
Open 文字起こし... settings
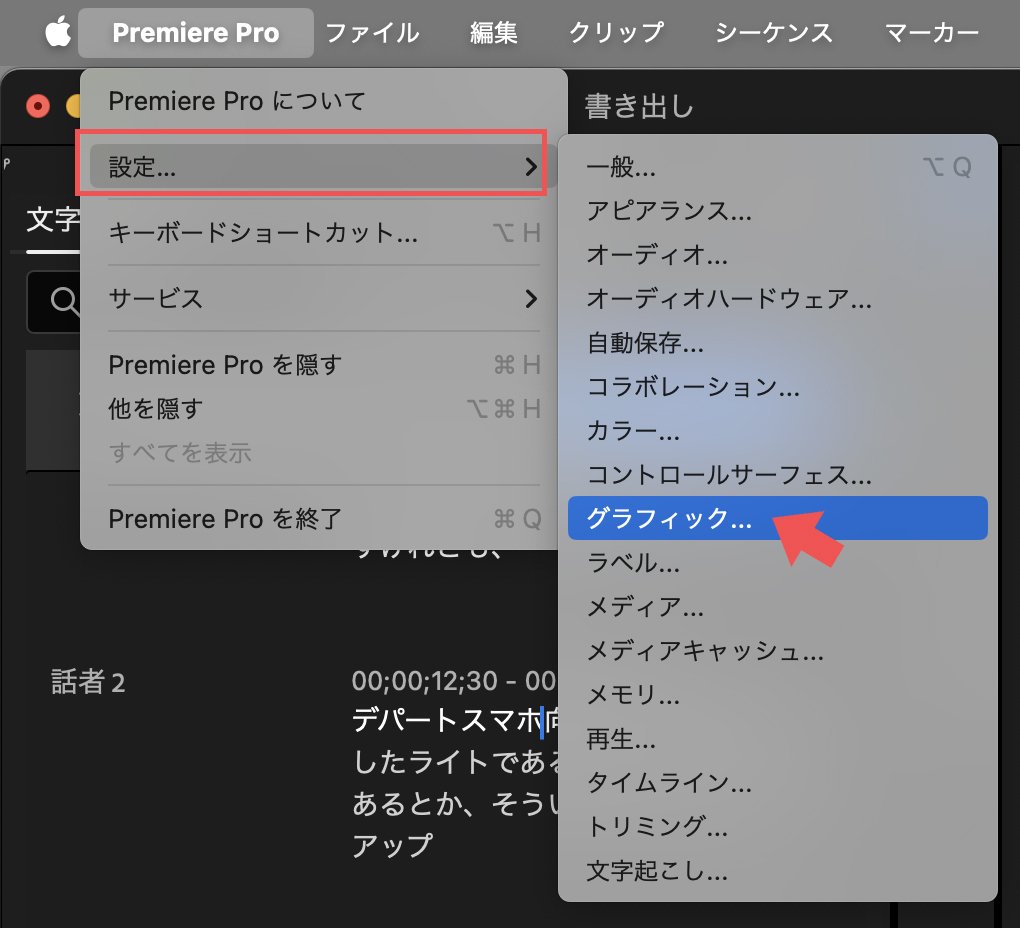tap(777, 869)
